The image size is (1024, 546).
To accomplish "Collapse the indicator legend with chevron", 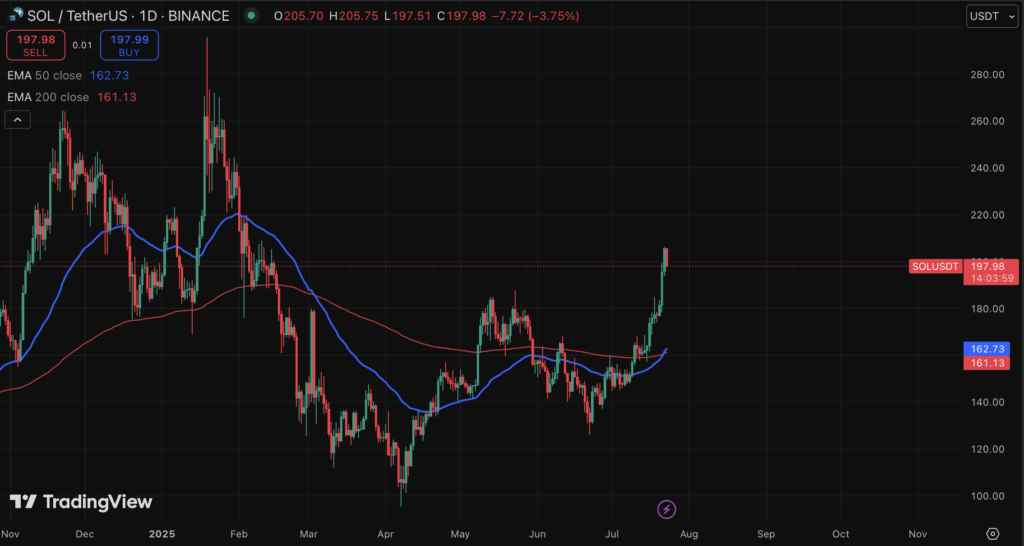I will click(x=18, y=120).
